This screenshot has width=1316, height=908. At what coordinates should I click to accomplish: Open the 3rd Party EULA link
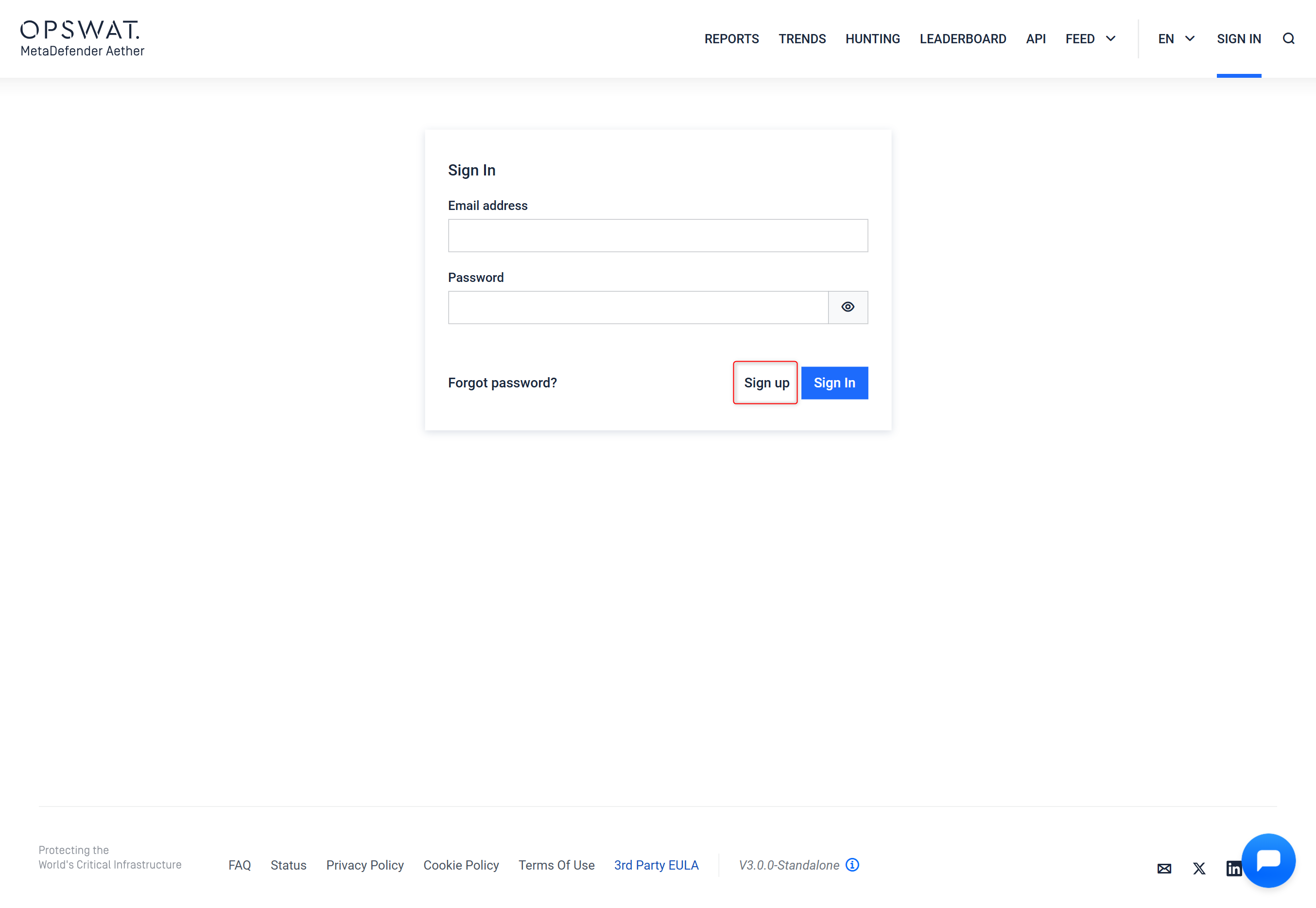pyautogui.click(x=656, y=865)
